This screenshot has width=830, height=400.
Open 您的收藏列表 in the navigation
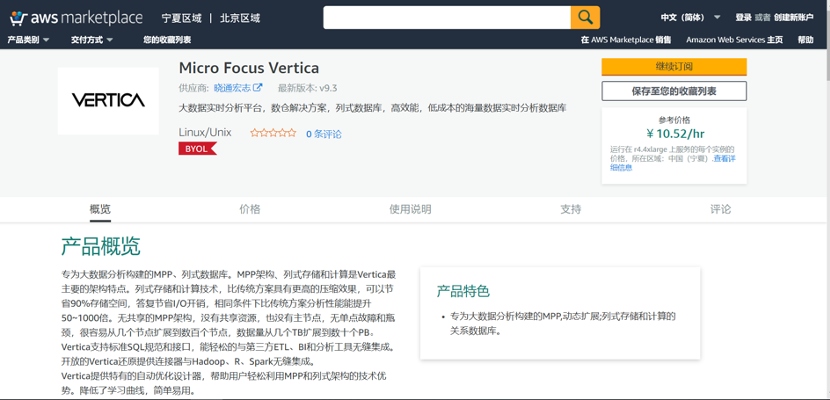point(167,40)
